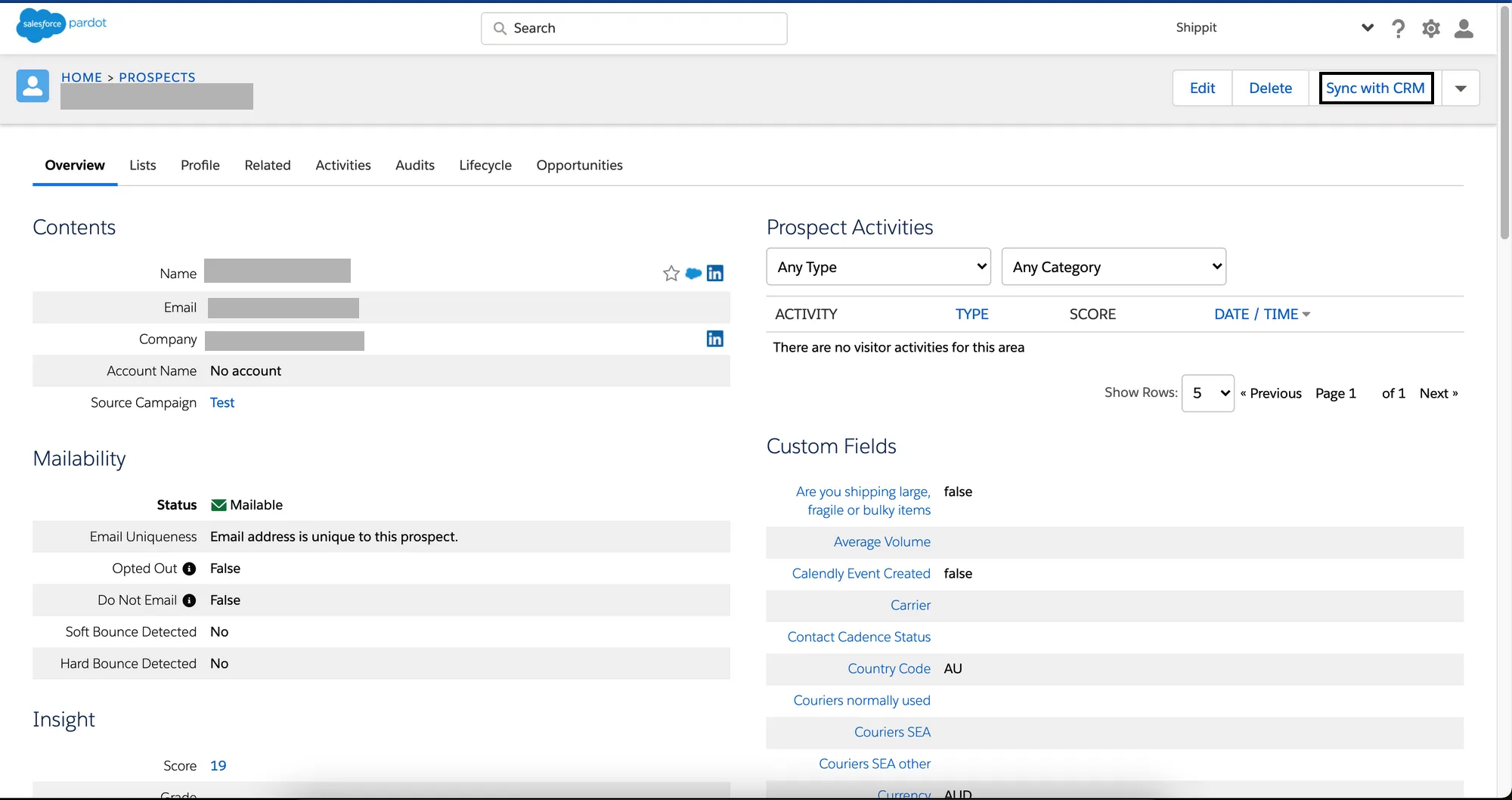This screenshot has height=800, width=1512.
Task: Expand the arrow menu beside Sync with CRM
Action: coord(1461,88)
